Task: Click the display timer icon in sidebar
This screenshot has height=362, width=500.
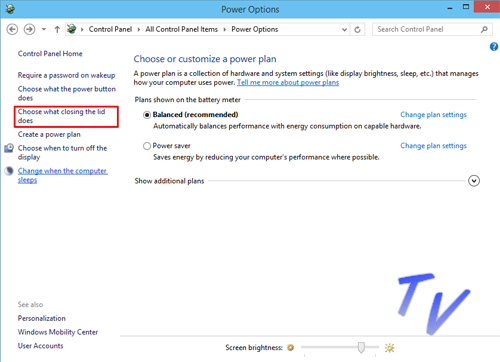Action: (x=9, y=148)
